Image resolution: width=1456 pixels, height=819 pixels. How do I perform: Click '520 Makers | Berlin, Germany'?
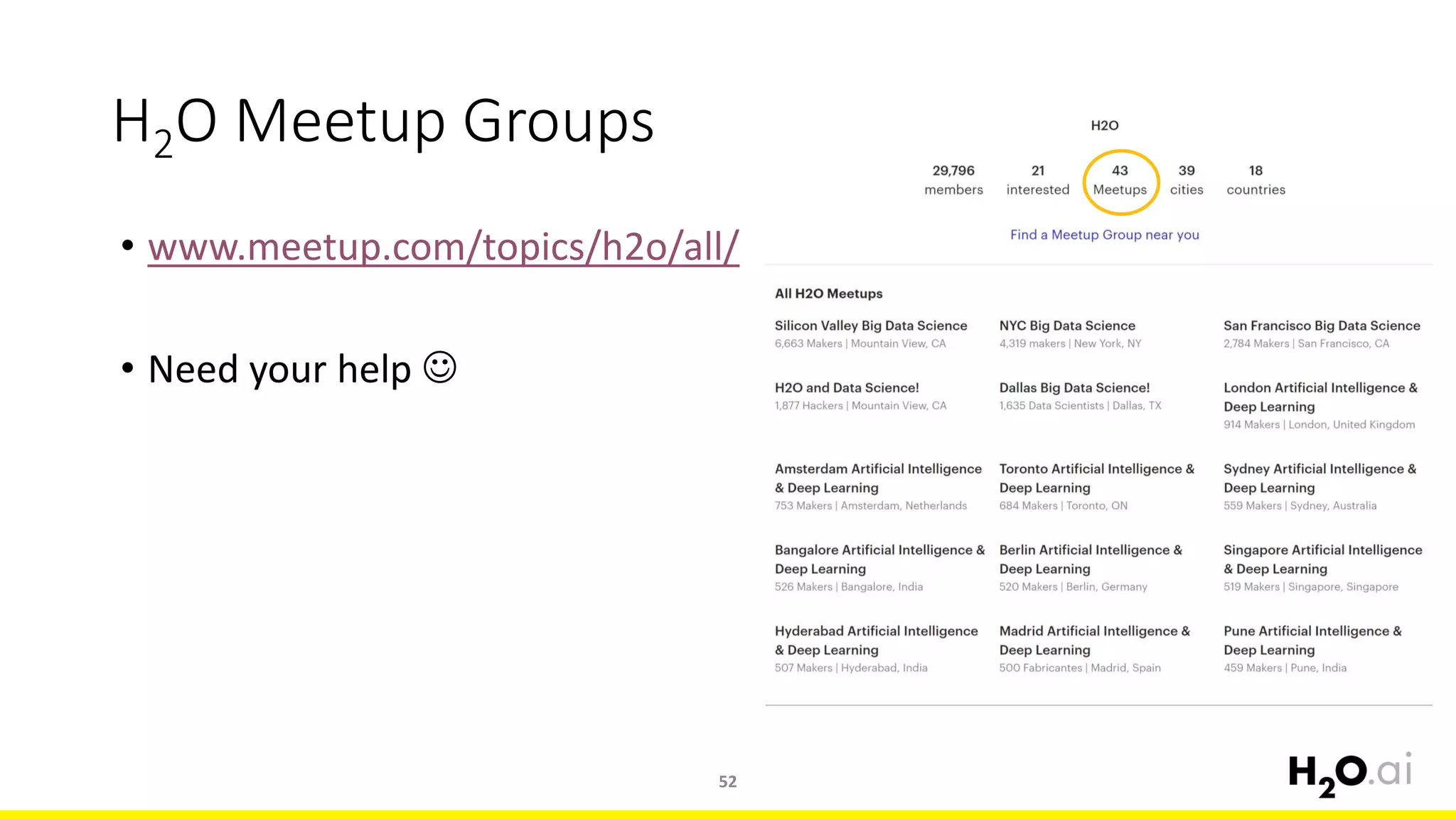pos(1073,587)
